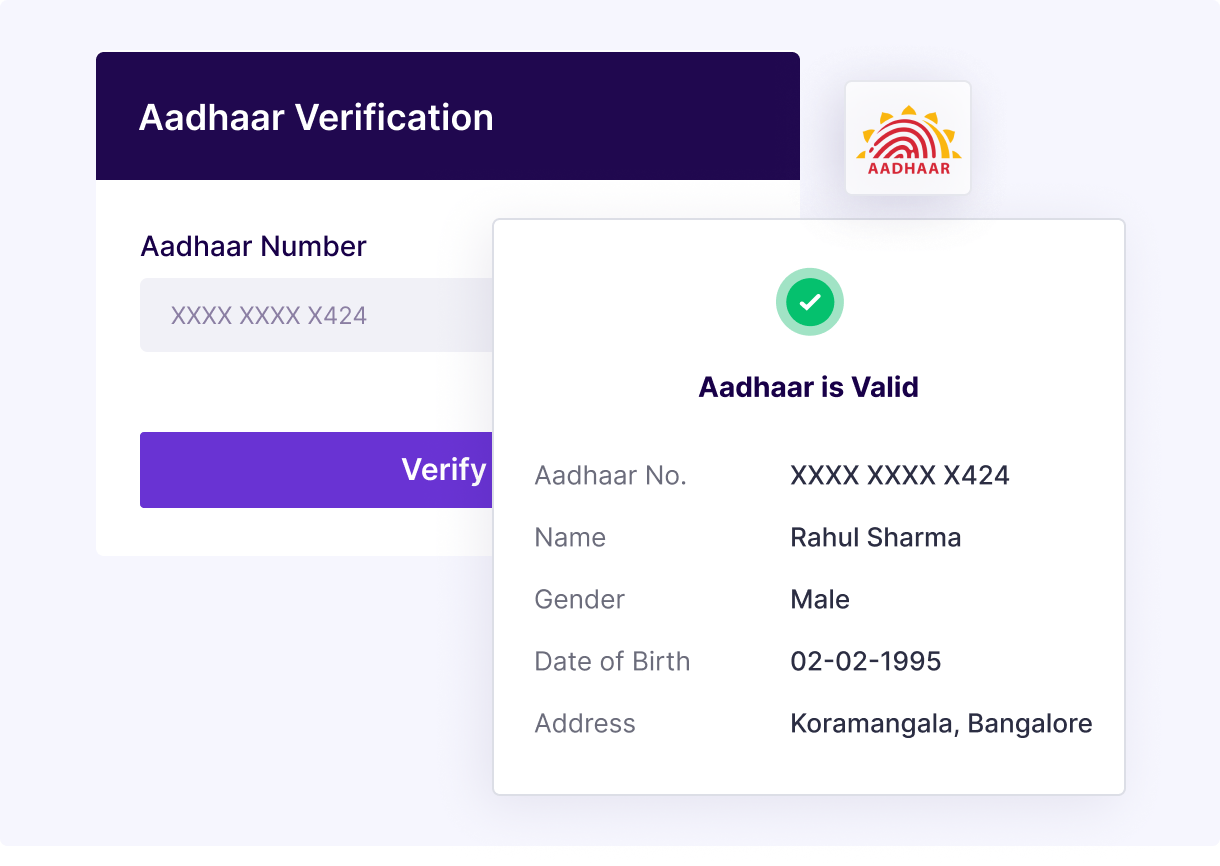This screenshot has height=866, width=1220.
Task: Select the masked Aadhaar number in results card
Action: [899, 475]
